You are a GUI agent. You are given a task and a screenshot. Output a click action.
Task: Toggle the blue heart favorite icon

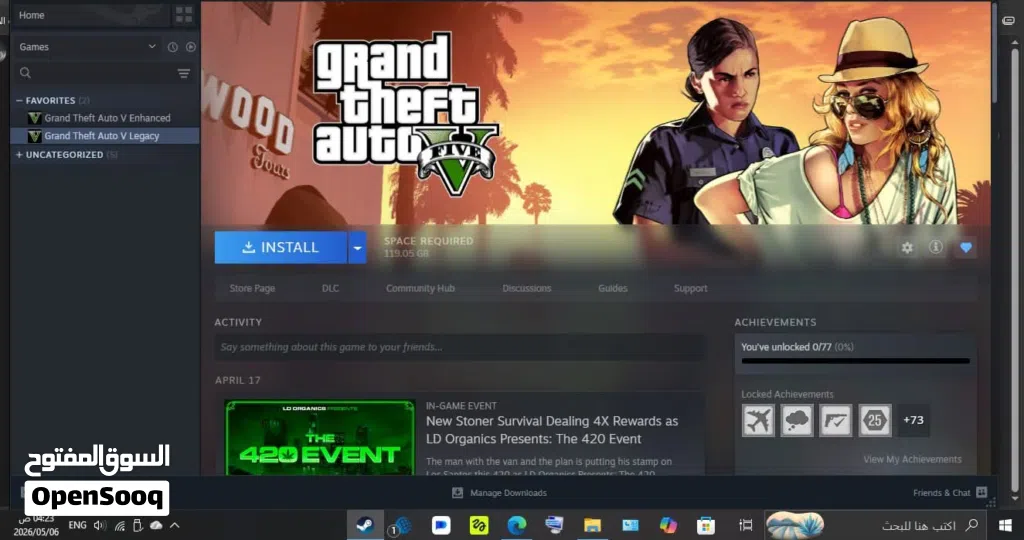966,247
